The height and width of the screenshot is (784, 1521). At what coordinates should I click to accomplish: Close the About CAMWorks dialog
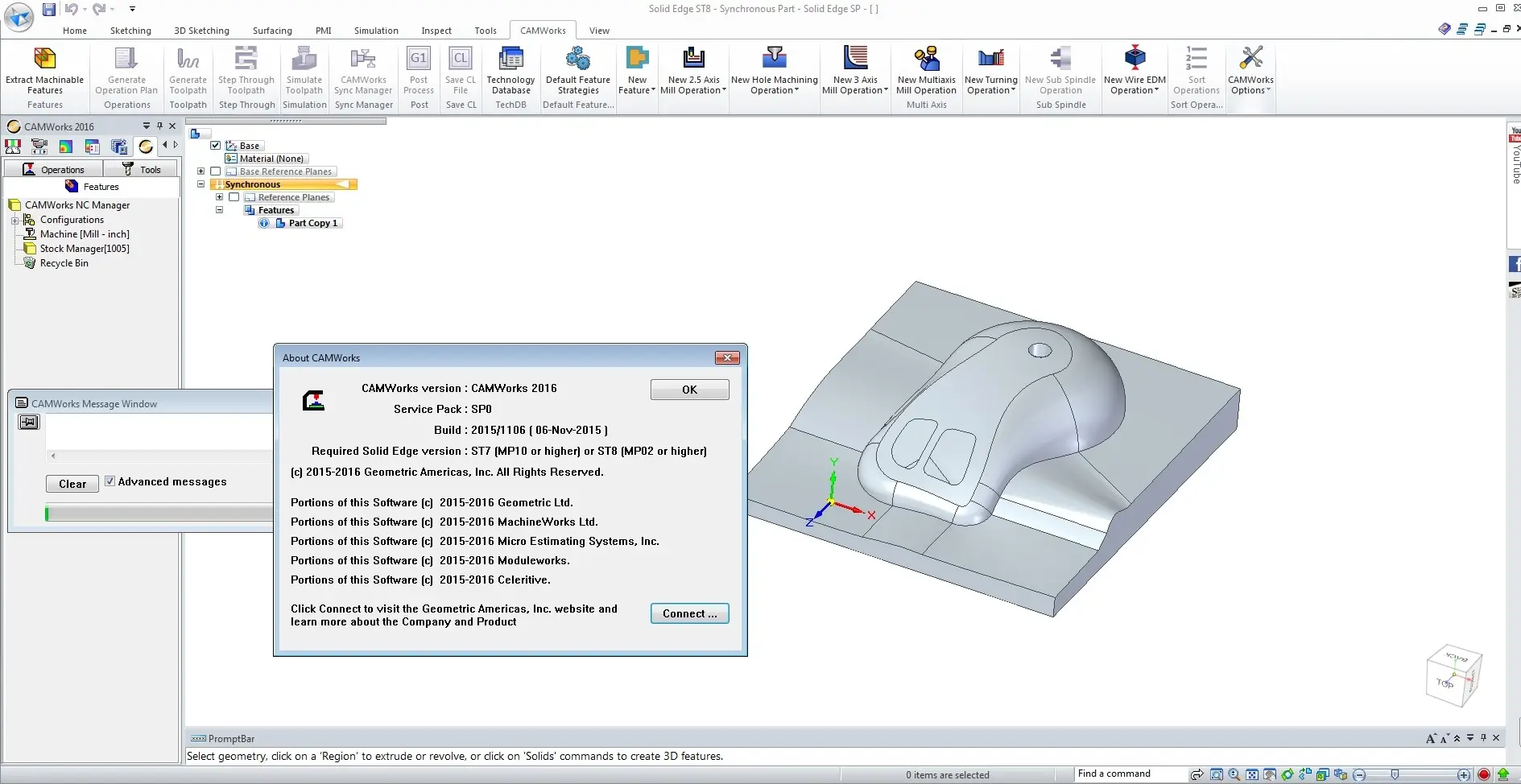727,358
